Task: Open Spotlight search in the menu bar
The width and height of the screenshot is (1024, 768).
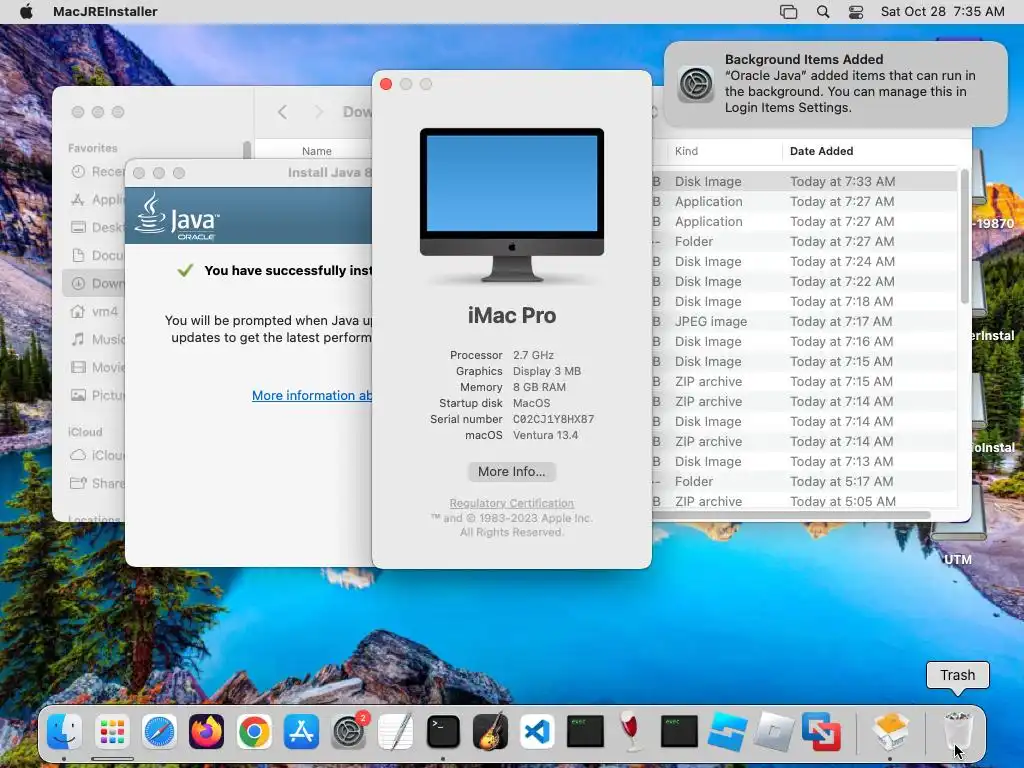Action: pyautogui.click(x=823, y=12)
